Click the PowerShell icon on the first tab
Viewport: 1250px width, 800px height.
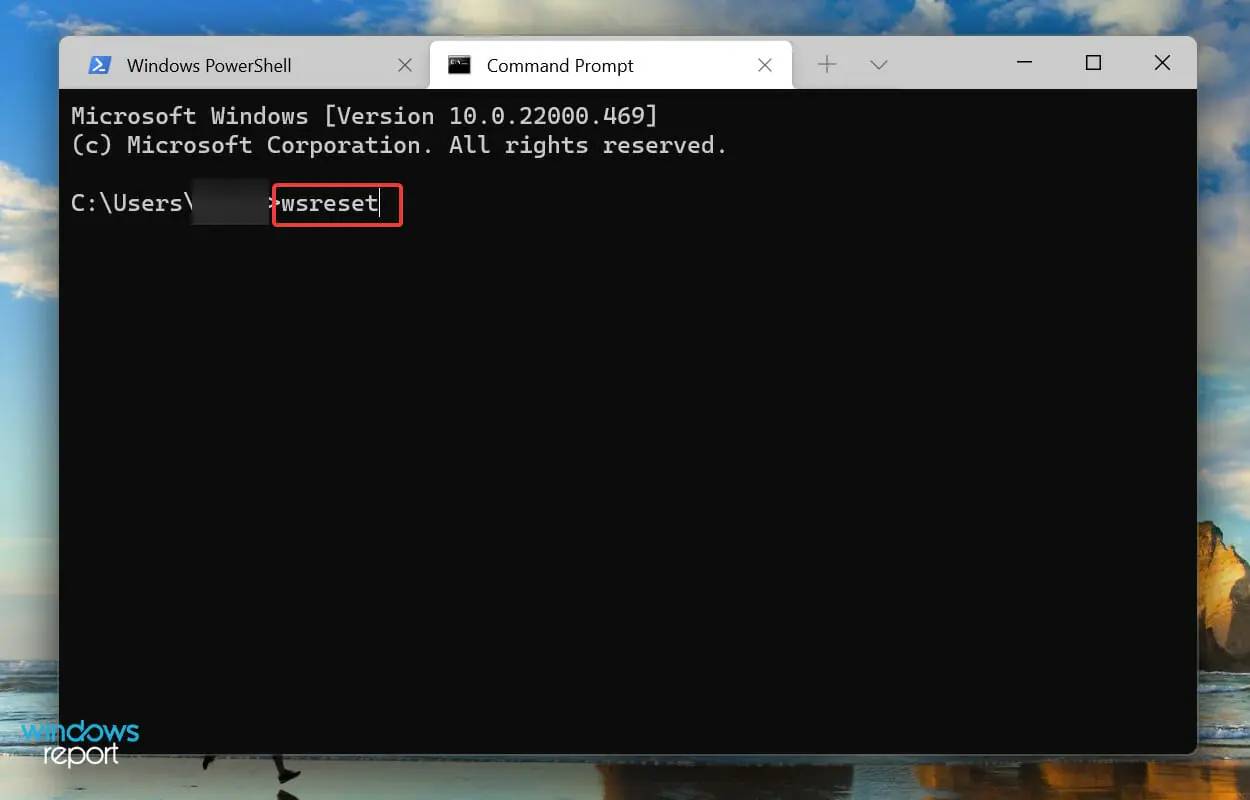99,66
